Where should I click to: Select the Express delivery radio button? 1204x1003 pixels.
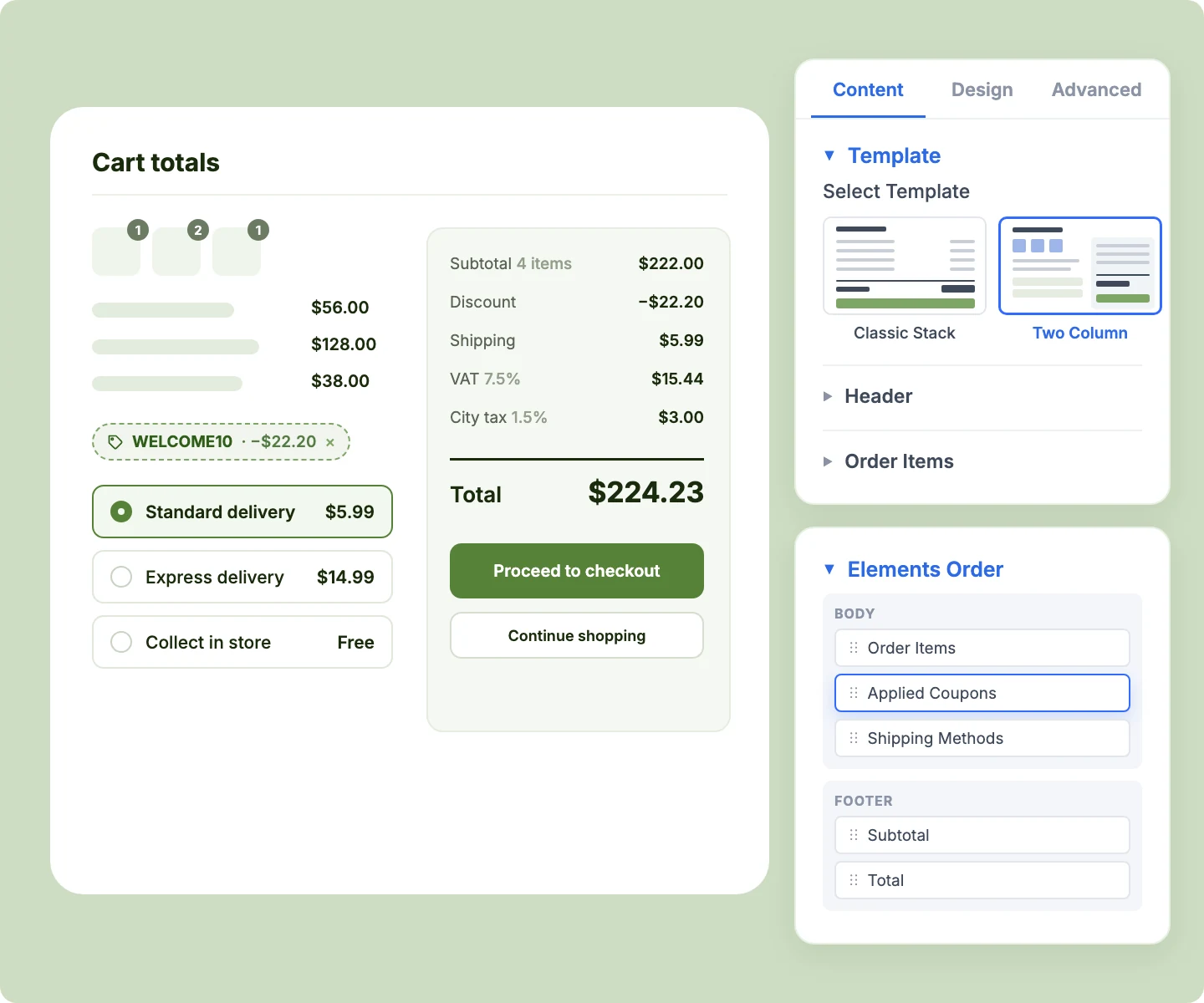(x=121, y=577)
